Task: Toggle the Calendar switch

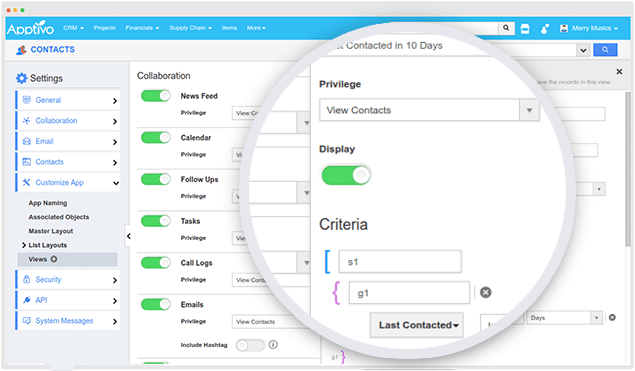Action: coord(156,137)
